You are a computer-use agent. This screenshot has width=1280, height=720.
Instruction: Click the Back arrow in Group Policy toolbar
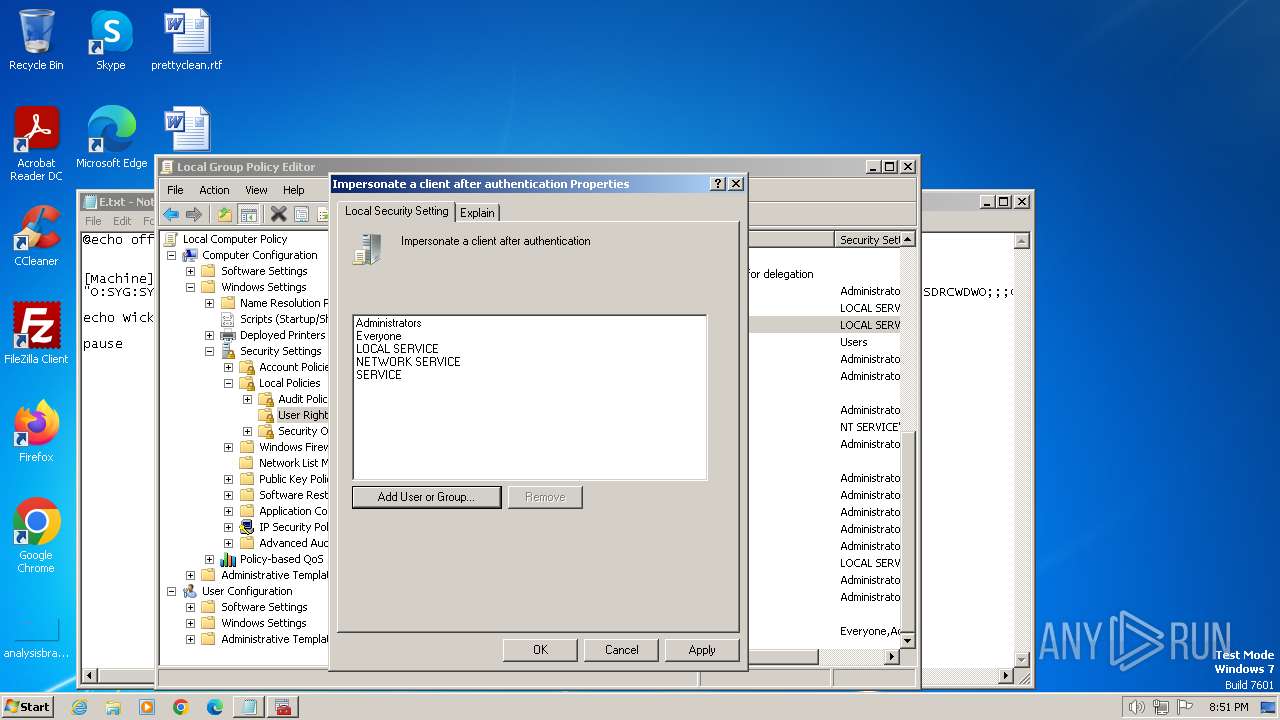click(x=171, y=214)
